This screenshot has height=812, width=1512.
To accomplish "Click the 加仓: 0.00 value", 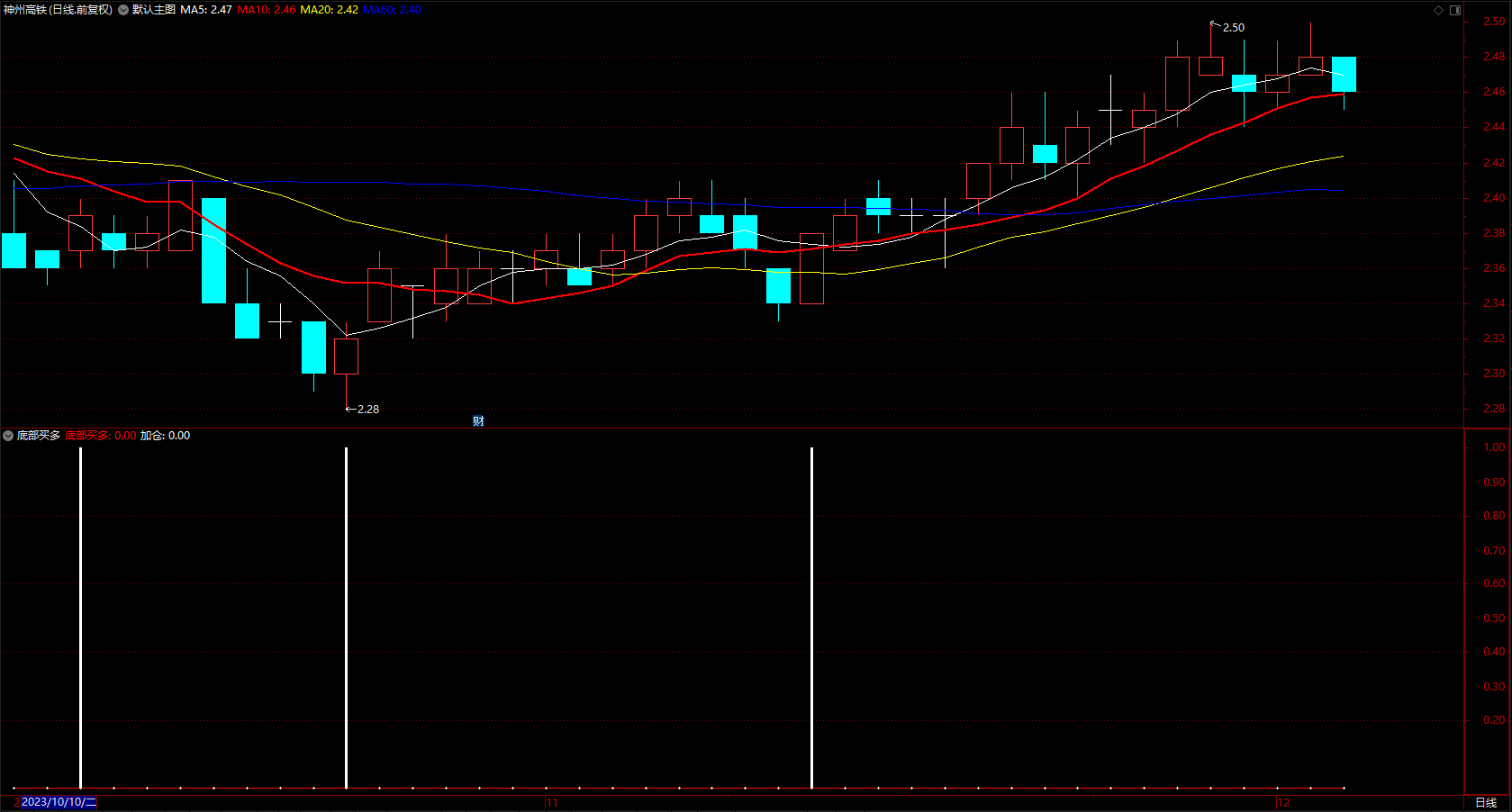I will [x=165, y=436].
